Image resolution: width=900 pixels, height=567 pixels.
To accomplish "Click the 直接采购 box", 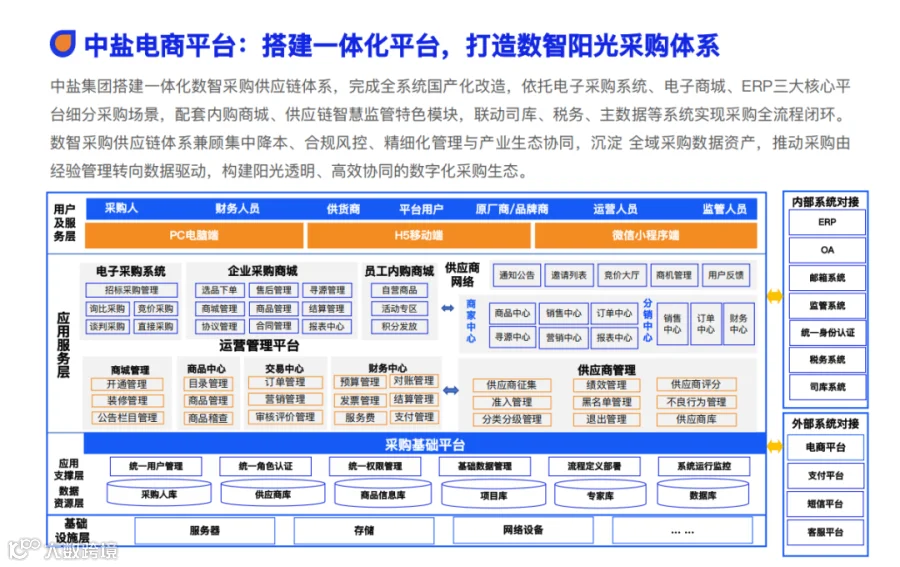I will point(156,327).
